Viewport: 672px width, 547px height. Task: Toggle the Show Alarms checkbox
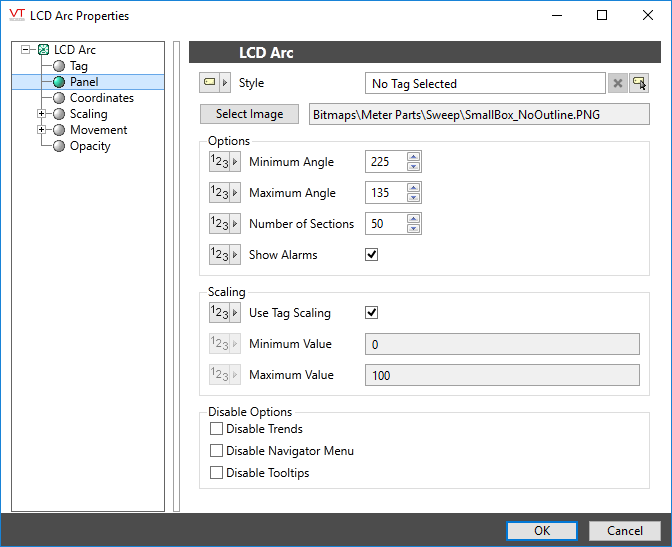pos(372,255)
